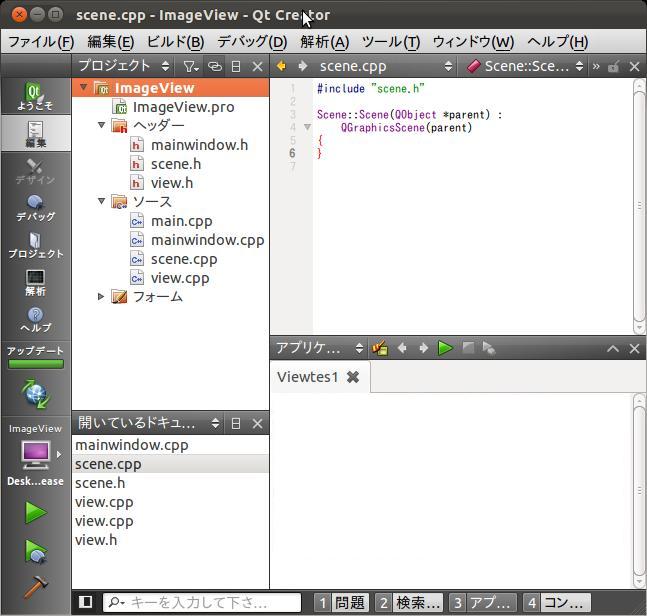Open the 解析(A) menu

click(325, 42)
